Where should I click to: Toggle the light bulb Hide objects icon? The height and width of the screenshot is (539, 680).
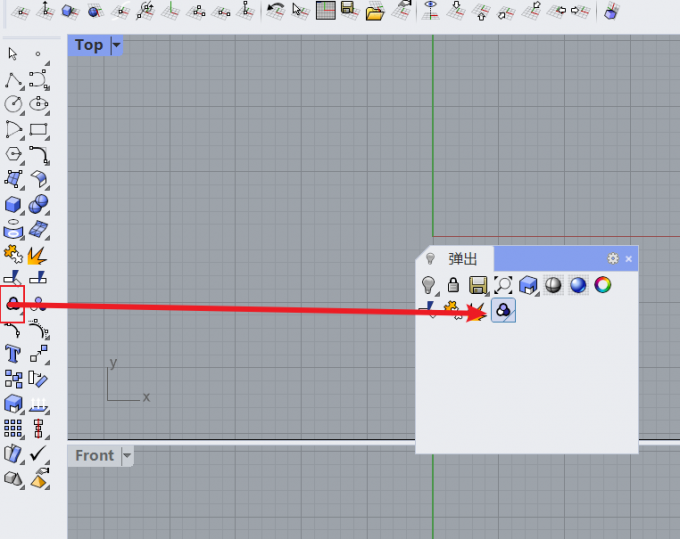tap(429, 285)
